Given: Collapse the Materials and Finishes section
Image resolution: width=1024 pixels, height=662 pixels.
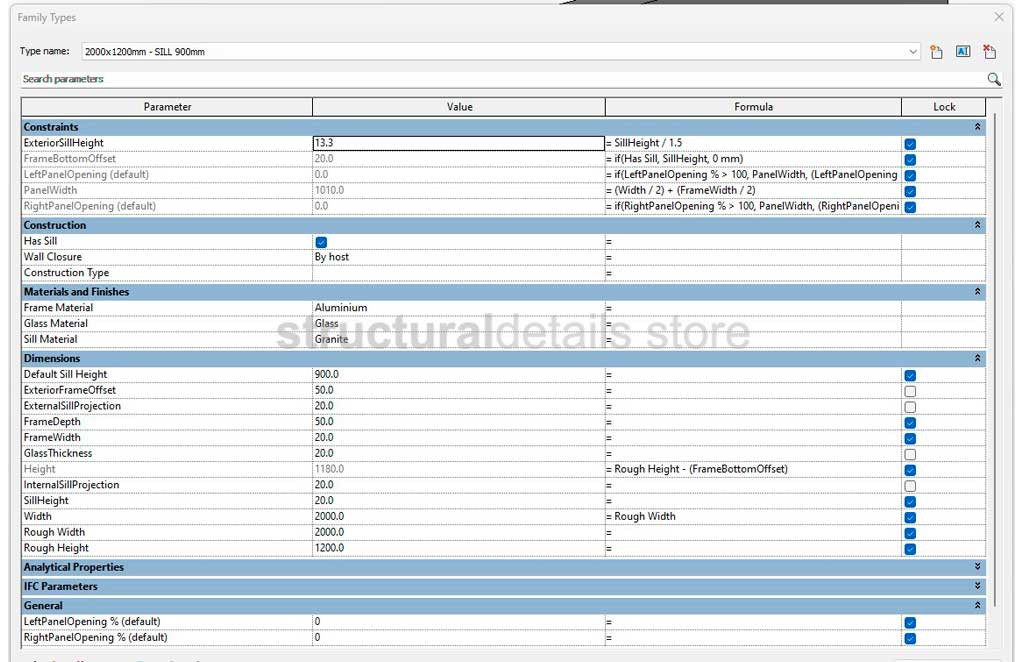Looking at the screenshot, I should click(977, 292).
